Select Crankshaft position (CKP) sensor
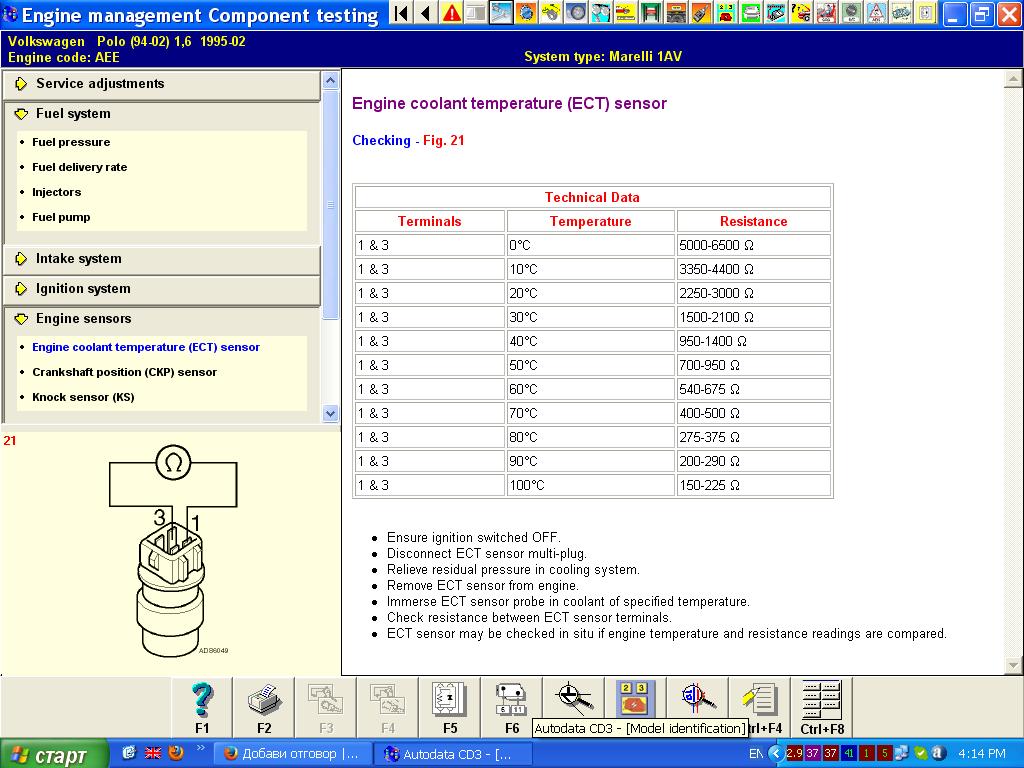The height and width of the screenshot is (768, 1024). point(124,372)
